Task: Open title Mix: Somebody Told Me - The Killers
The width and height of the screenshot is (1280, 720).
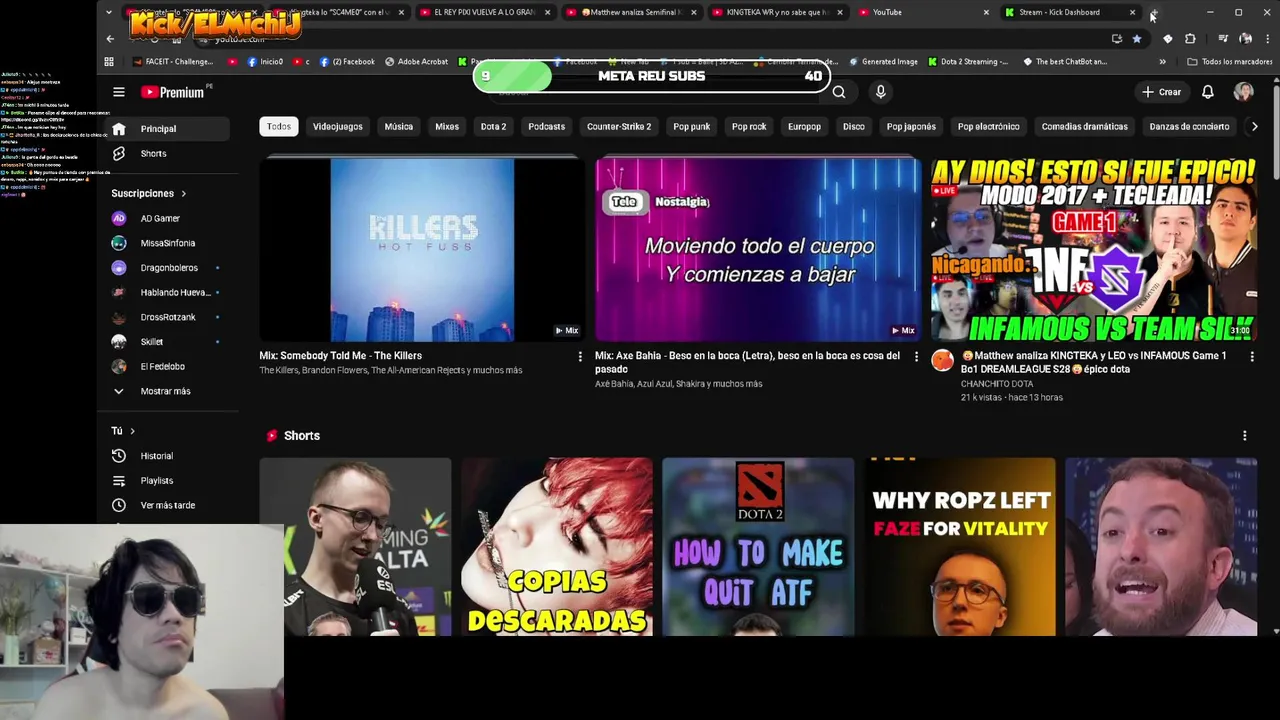Action: tap(341, 356)
